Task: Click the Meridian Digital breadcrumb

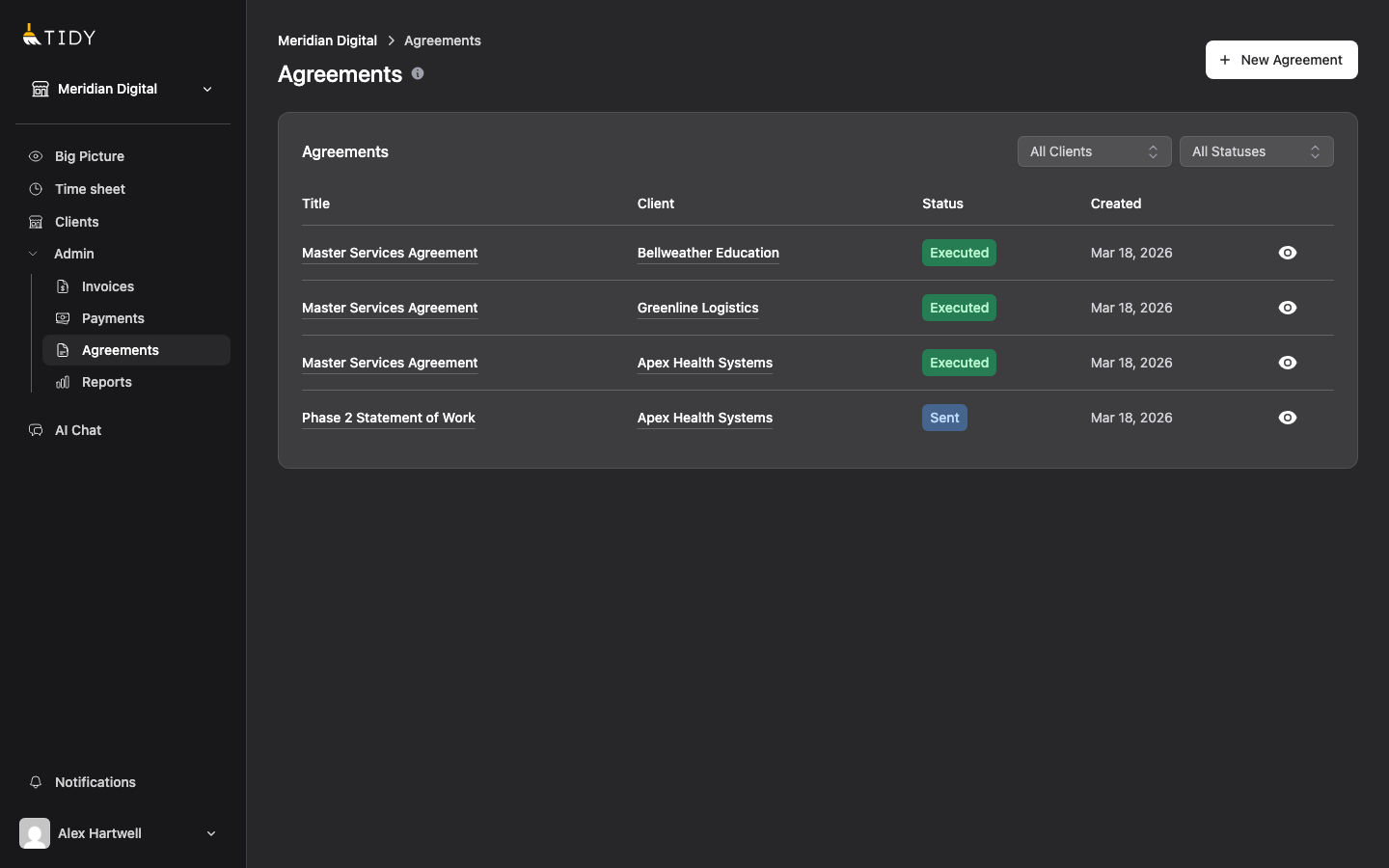Action: [327, 41]
